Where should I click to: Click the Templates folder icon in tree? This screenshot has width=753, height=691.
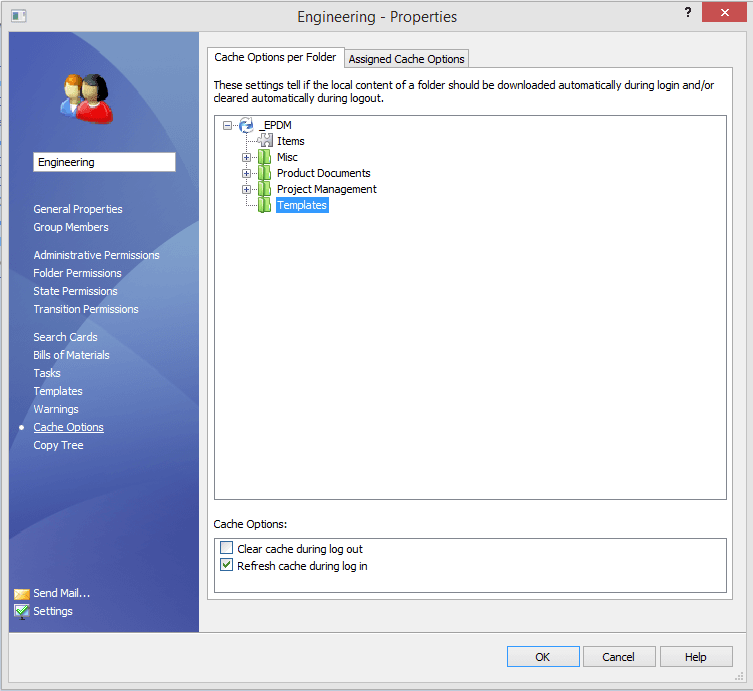(265, 205)
